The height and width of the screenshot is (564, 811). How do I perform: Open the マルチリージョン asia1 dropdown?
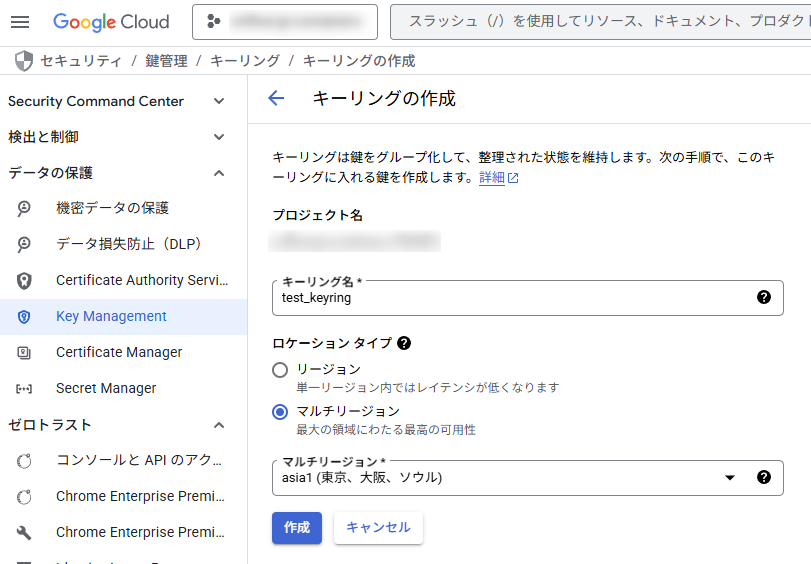(528, 478)
